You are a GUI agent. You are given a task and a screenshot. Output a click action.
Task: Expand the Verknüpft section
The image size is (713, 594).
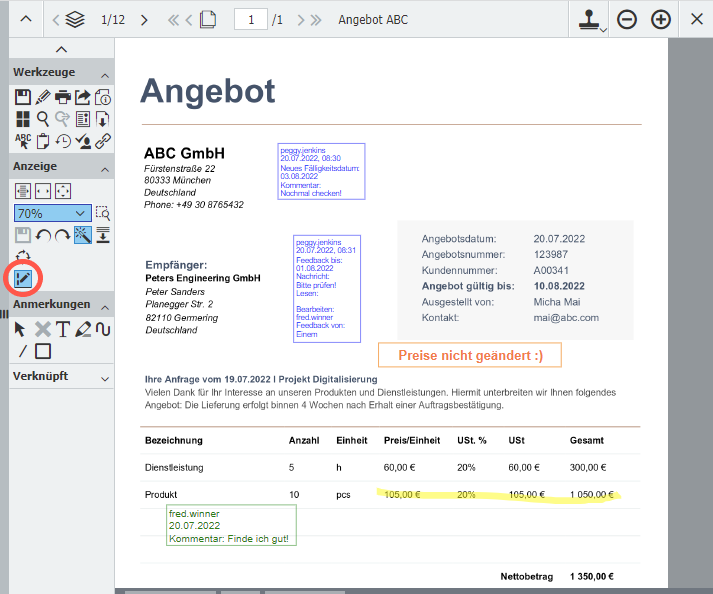[106, 378]
